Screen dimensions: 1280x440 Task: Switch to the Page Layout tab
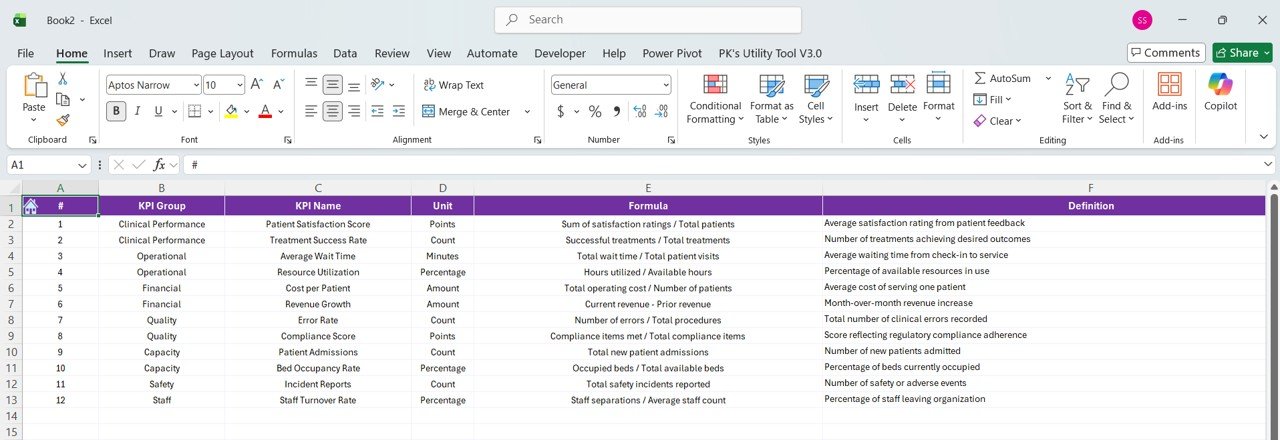point(223,53)
